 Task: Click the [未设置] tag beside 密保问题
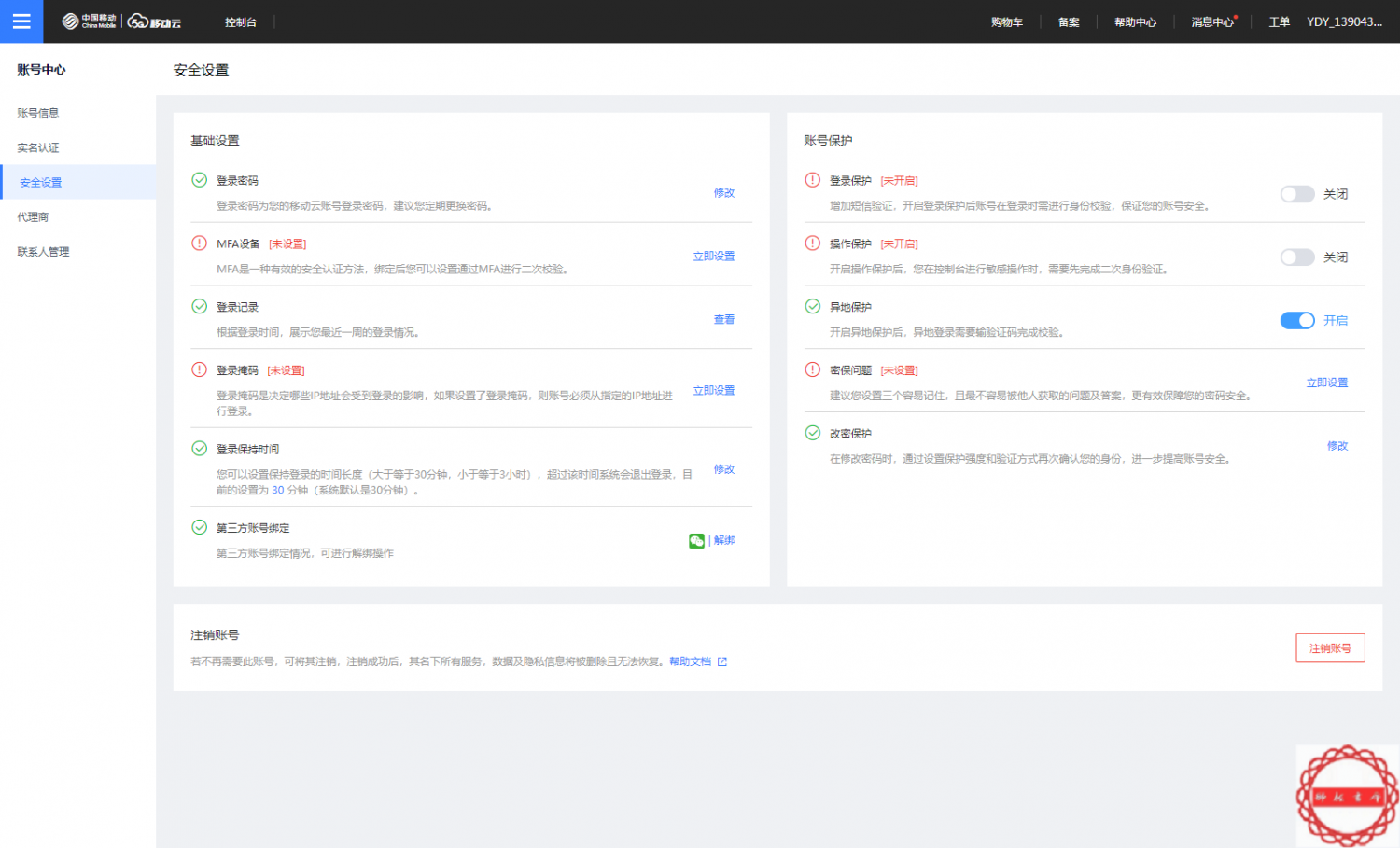click(x=900, y=370)
